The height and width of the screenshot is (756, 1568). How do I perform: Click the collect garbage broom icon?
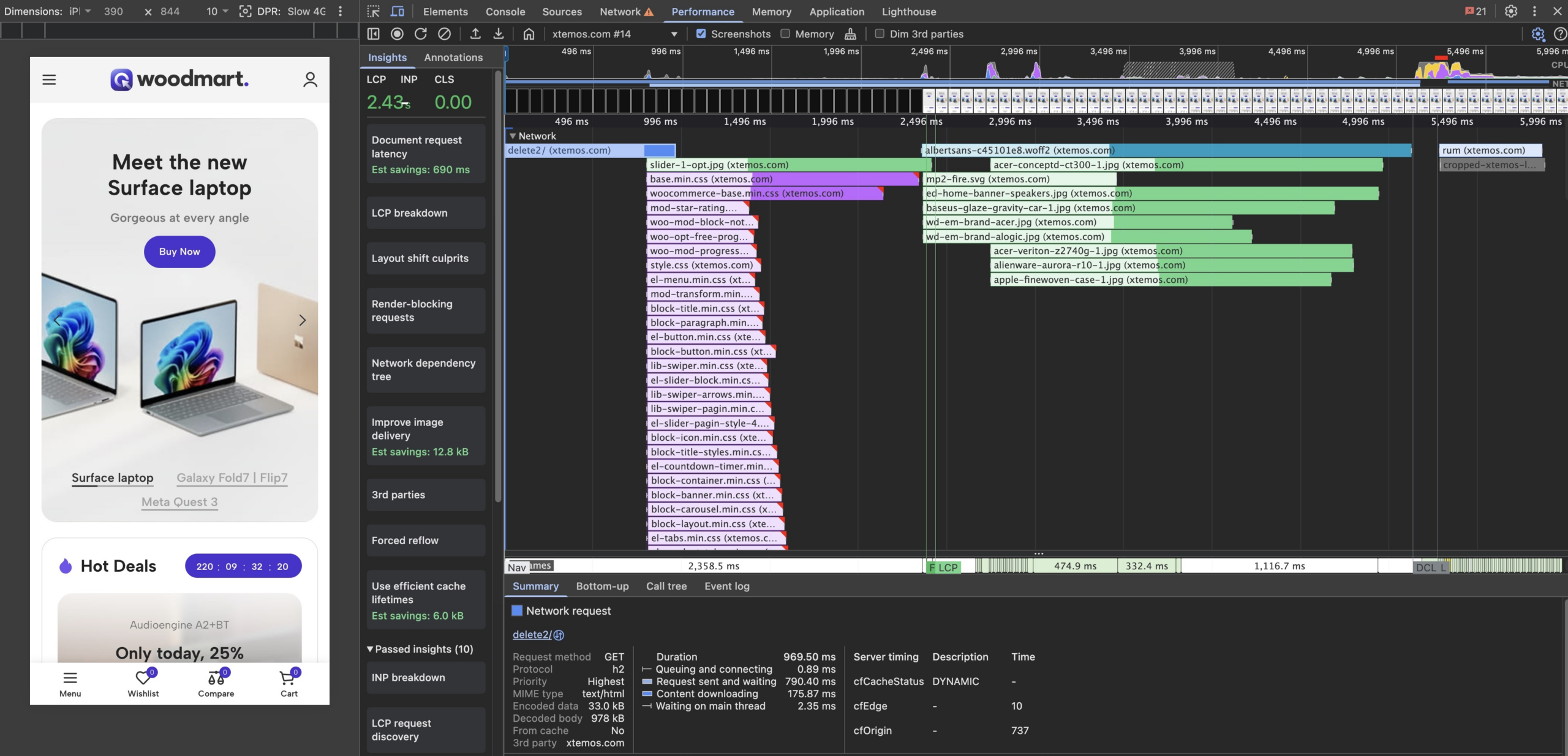click(x=850, y=34)
